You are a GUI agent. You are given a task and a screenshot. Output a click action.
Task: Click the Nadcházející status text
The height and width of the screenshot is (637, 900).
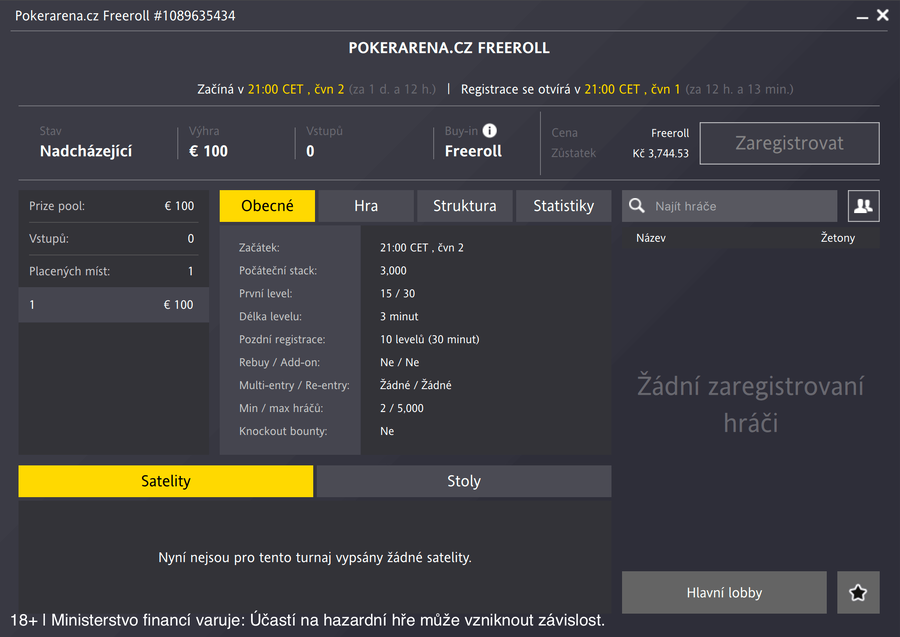86,151
